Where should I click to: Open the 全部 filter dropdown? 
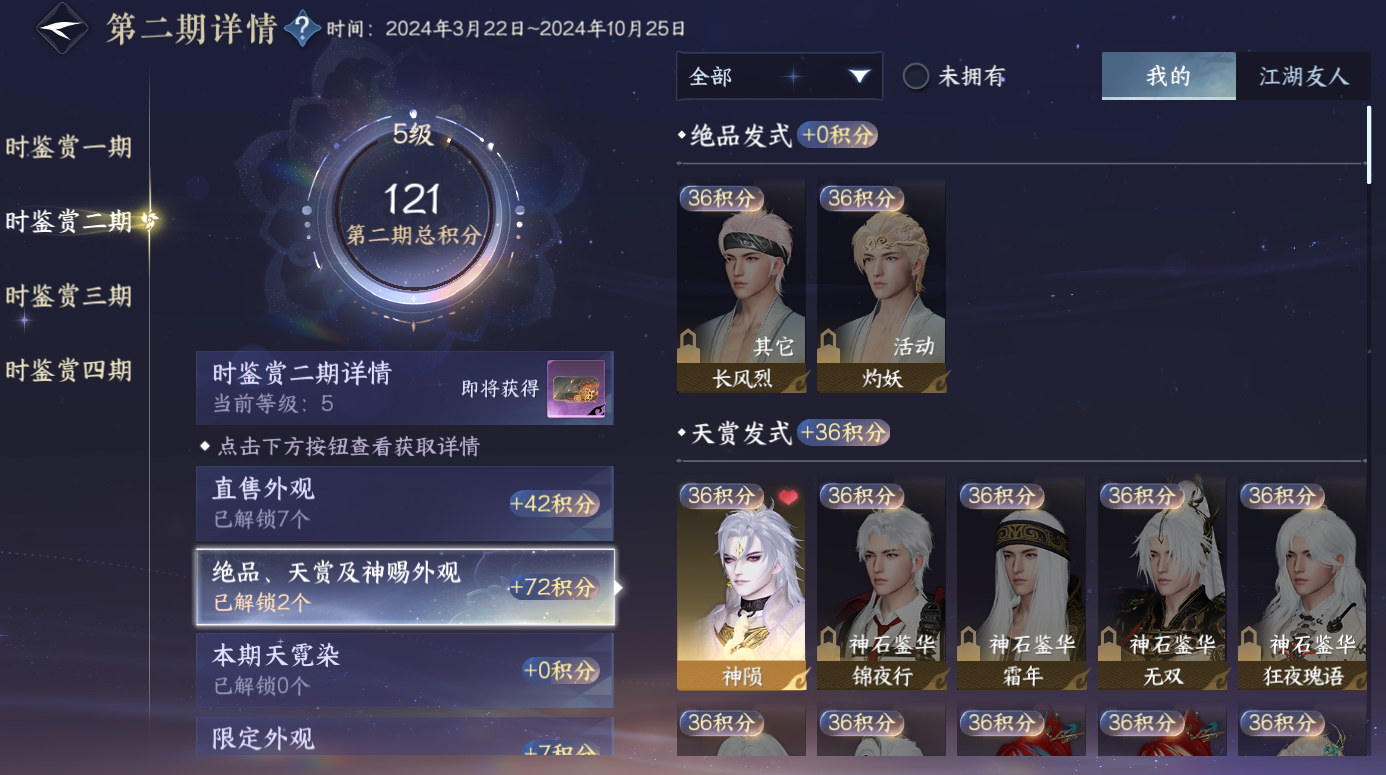click(780, 77)
